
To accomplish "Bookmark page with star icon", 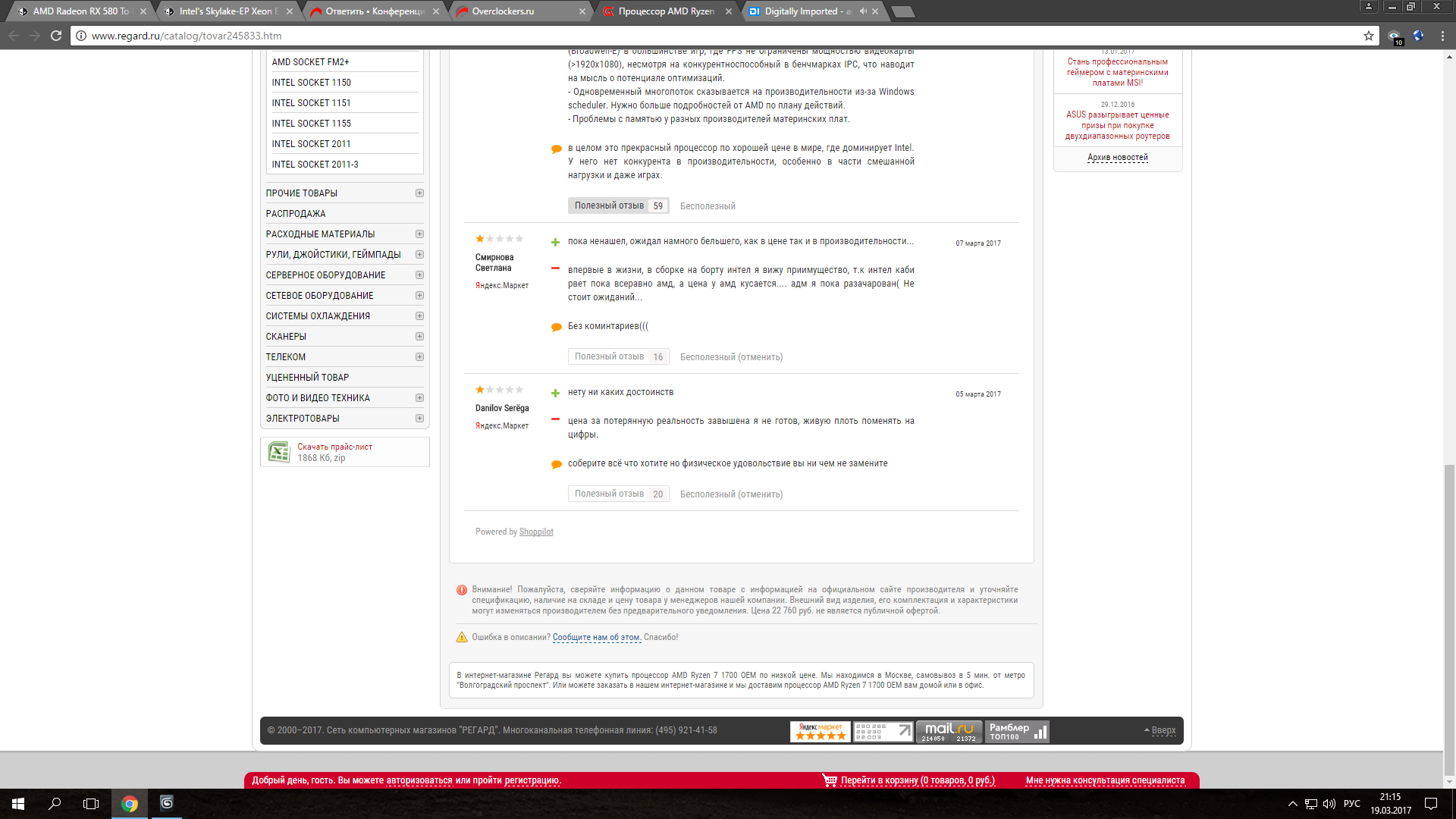I will [1368, 36].
